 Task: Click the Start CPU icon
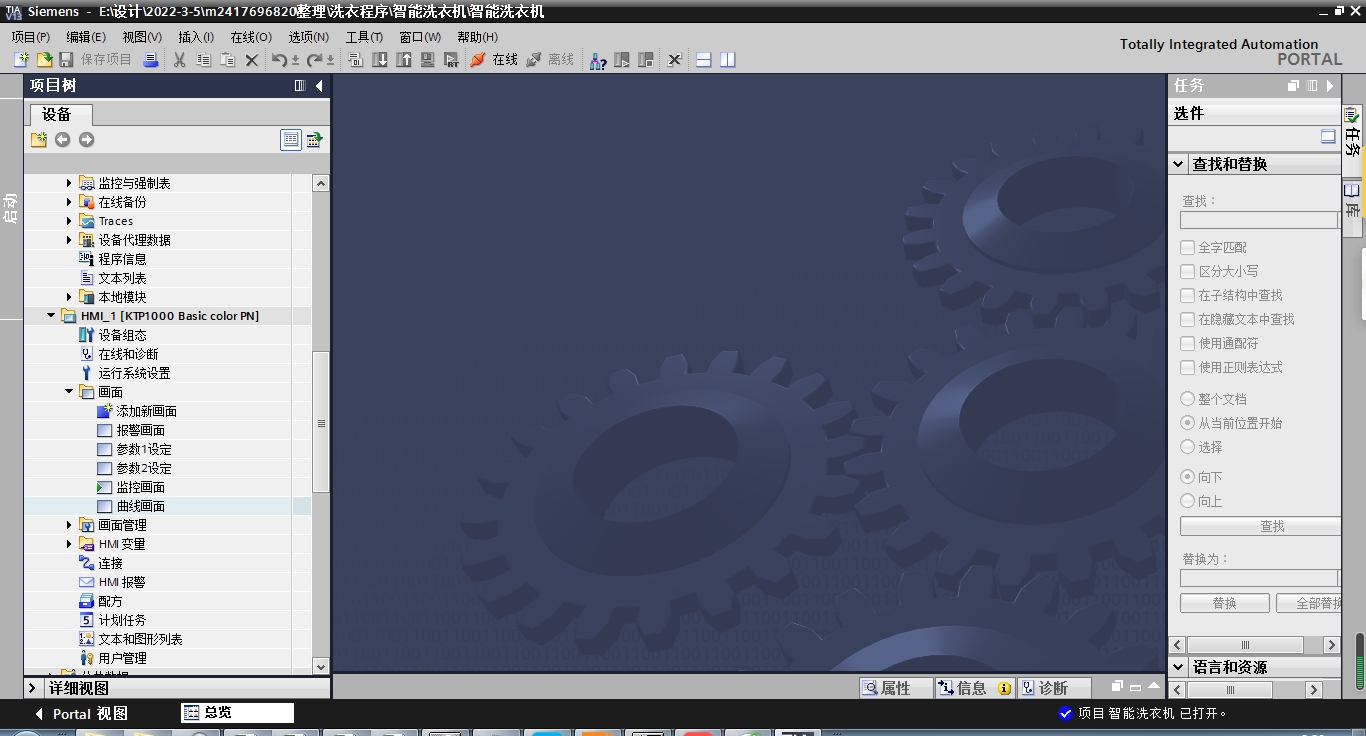coord(622,60)
